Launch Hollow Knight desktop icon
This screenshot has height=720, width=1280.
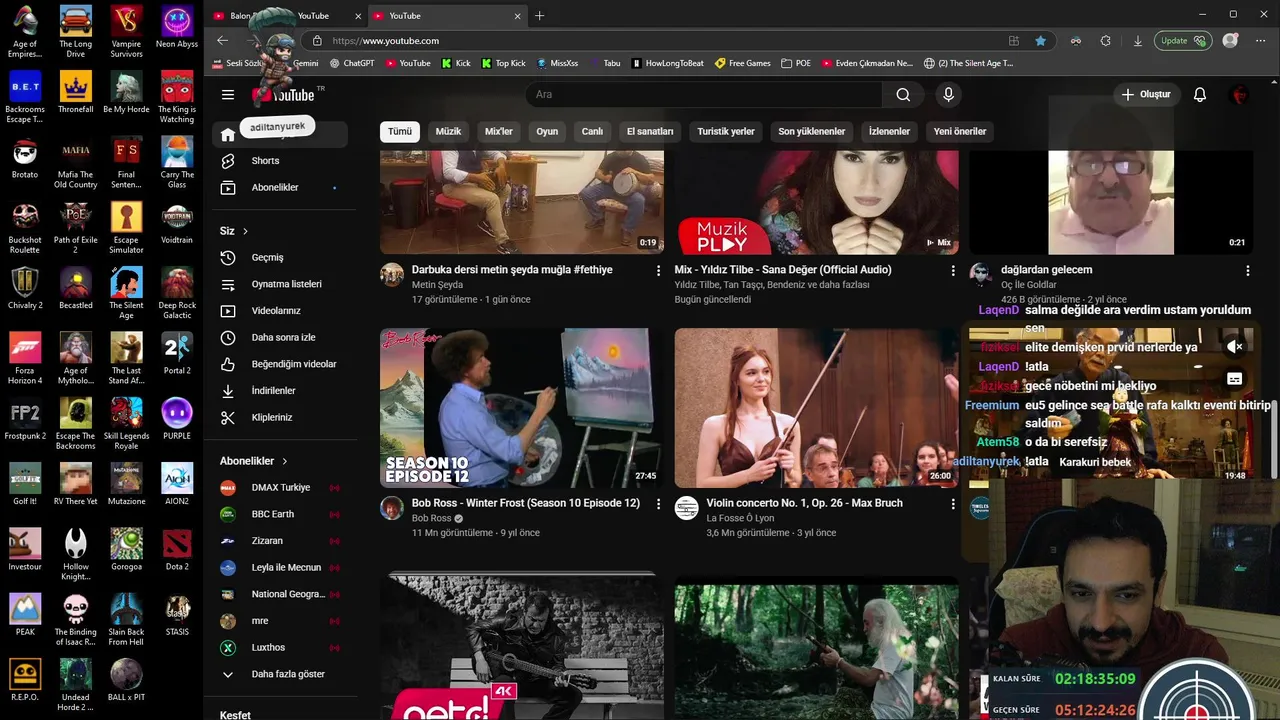(76, 553)
